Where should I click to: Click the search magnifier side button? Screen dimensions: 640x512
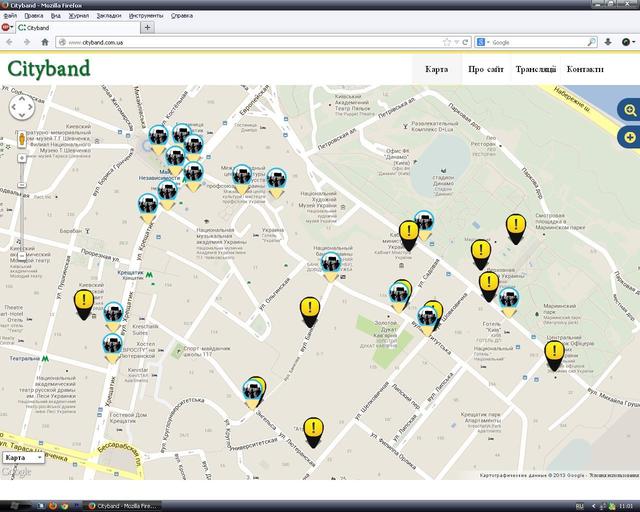pos(629,110)
